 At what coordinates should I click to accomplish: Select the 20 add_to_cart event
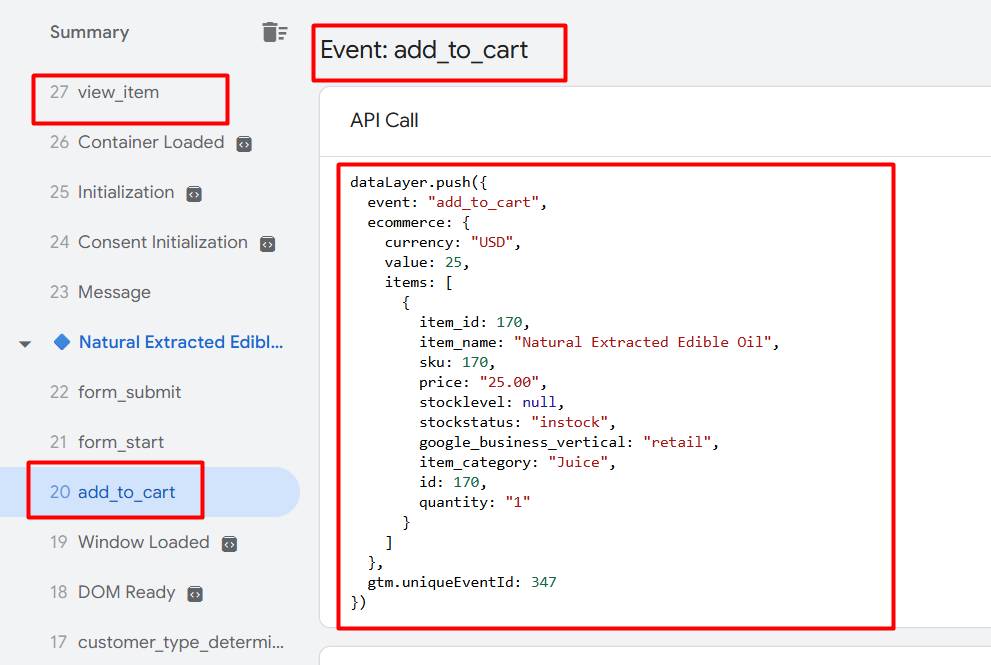(x=126, y=492)
